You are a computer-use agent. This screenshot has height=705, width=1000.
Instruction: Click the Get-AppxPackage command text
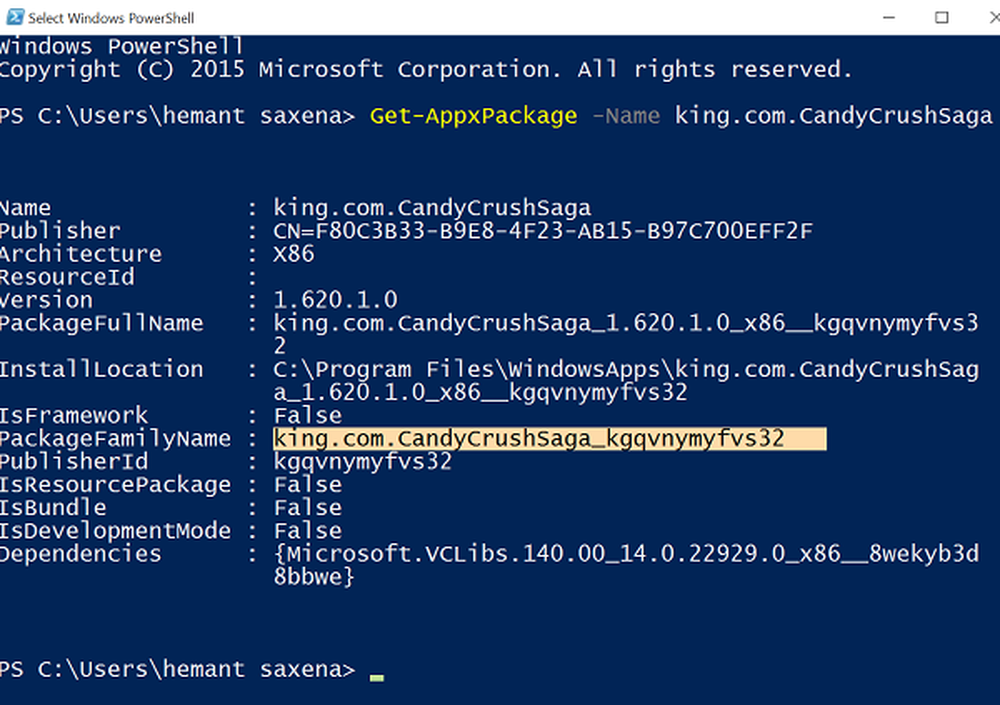click(x=473, y=116)
